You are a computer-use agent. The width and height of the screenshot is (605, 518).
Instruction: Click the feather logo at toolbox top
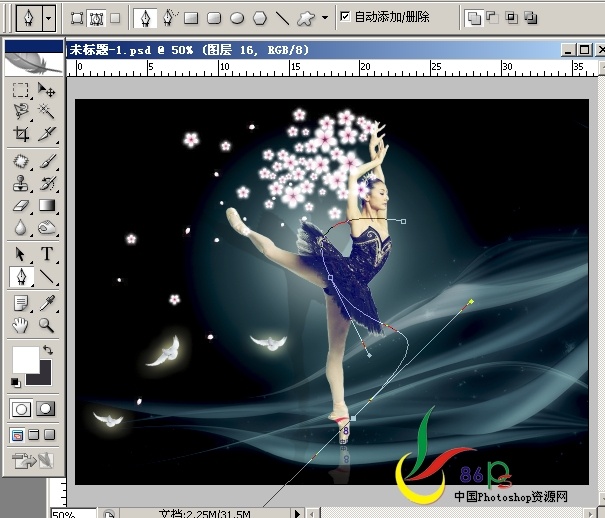[34, 63]
